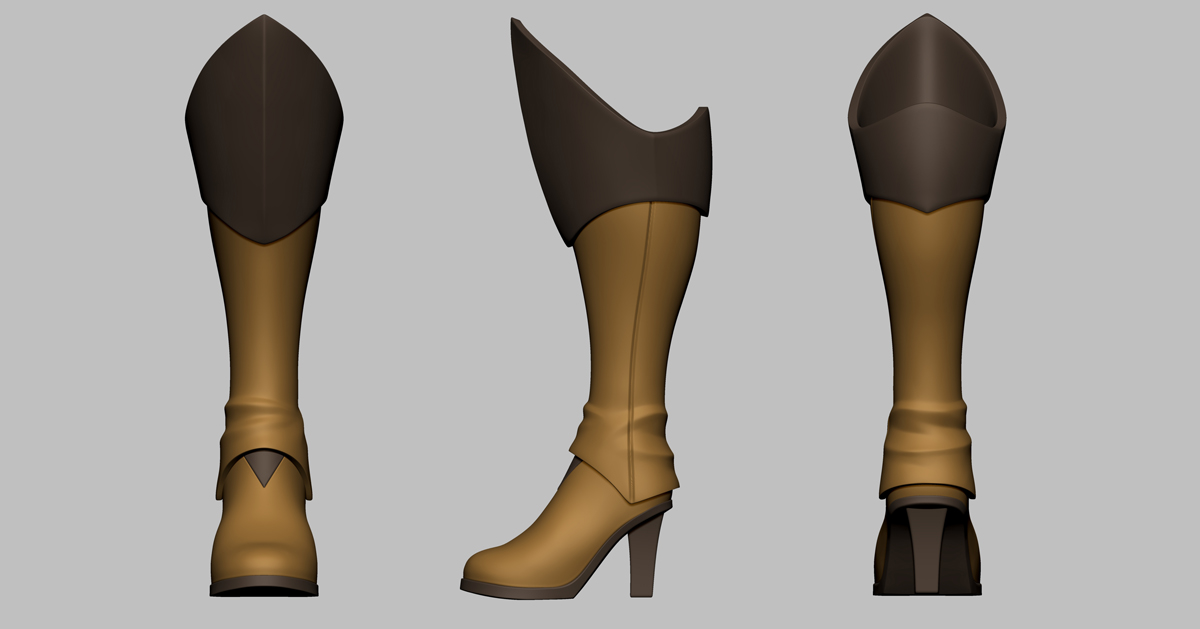Click the pointed bottom edge of back-view cuff
This screenshot has width=1200, height=629.
coord(927,210)
